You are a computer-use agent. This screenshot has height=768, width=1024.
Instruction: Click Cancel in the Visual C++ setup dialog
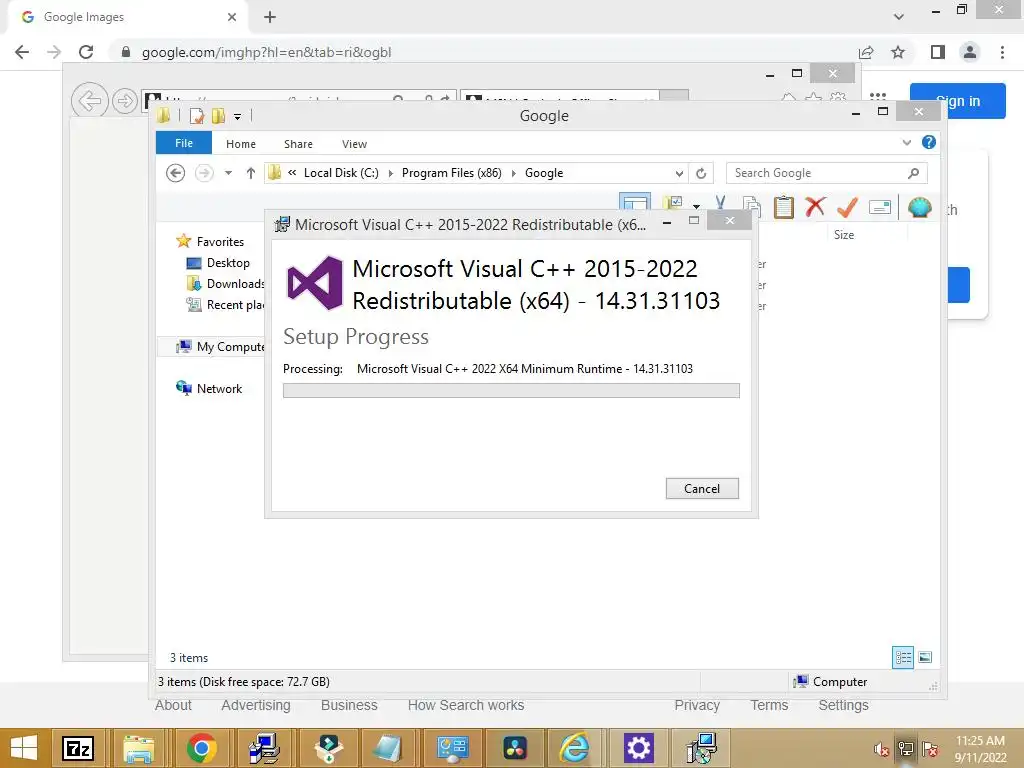702,488
